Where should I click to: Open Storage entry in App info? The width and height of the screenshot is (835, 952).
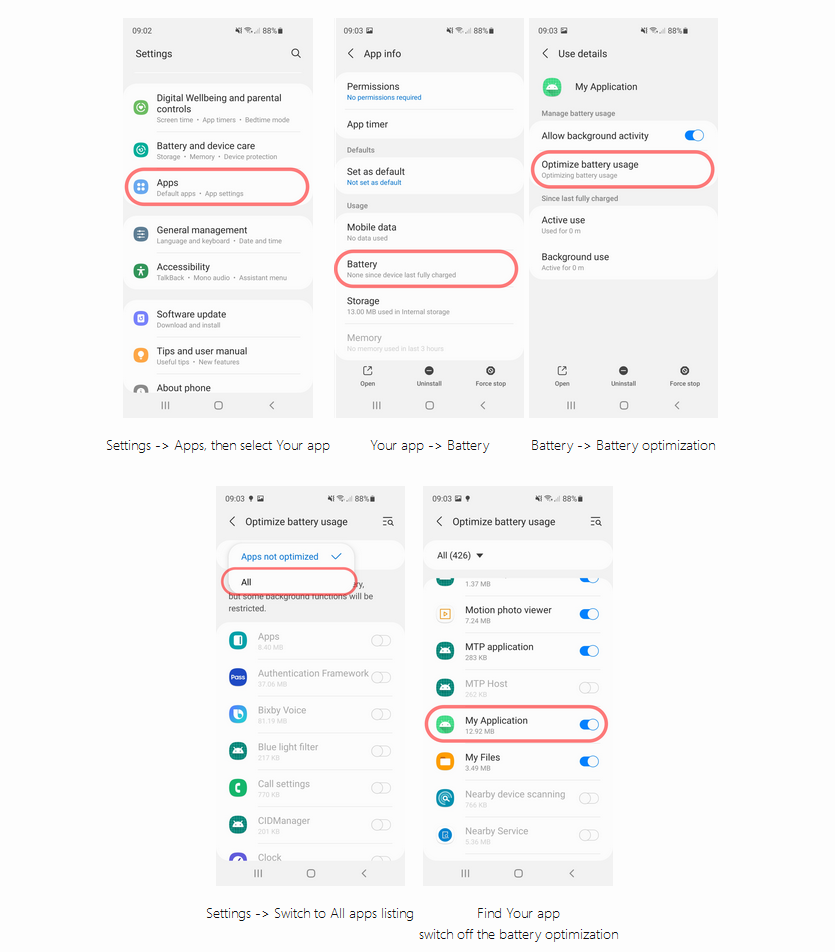tap(429, 306)
